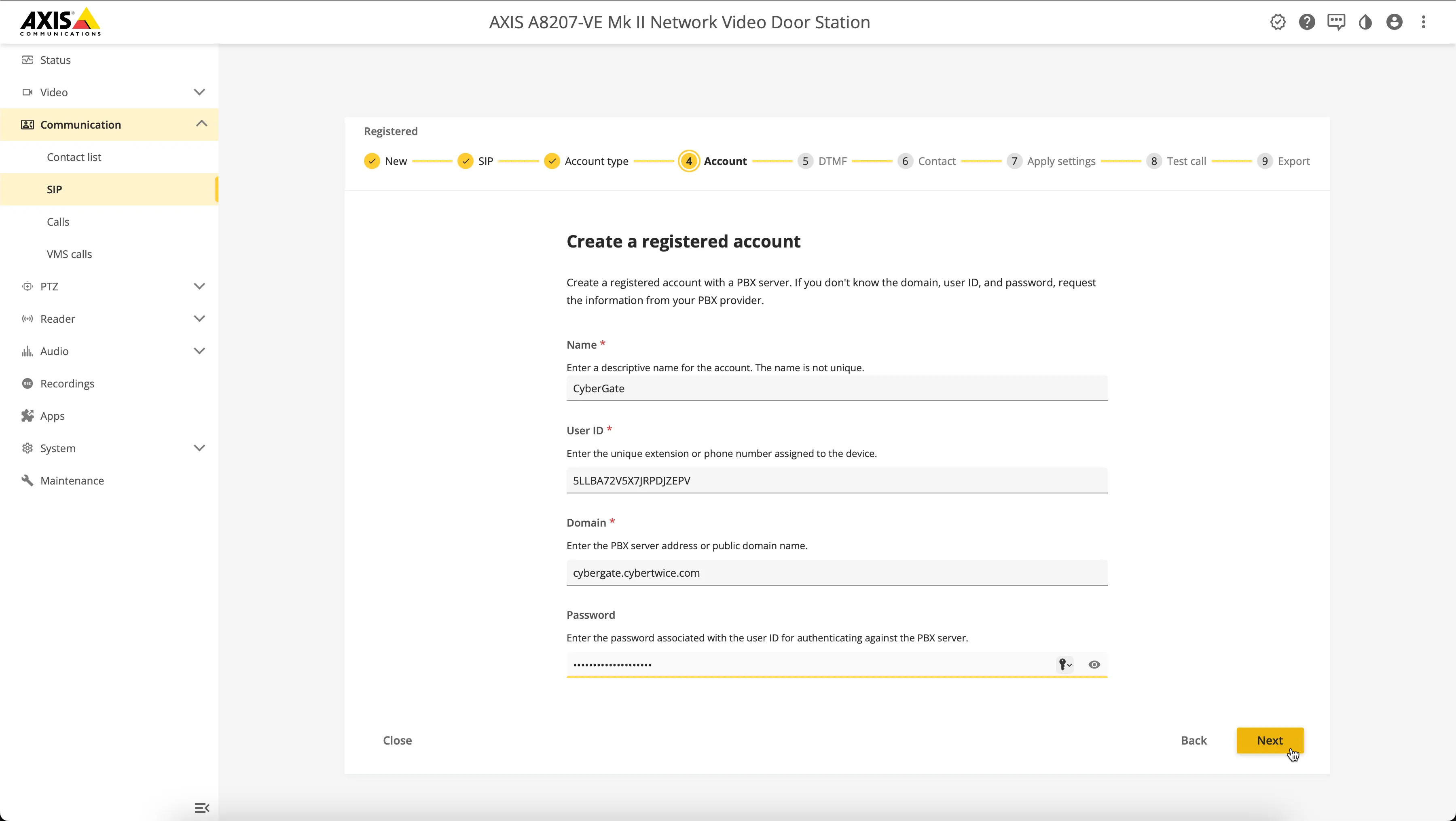Click the User ID input field

836,480
